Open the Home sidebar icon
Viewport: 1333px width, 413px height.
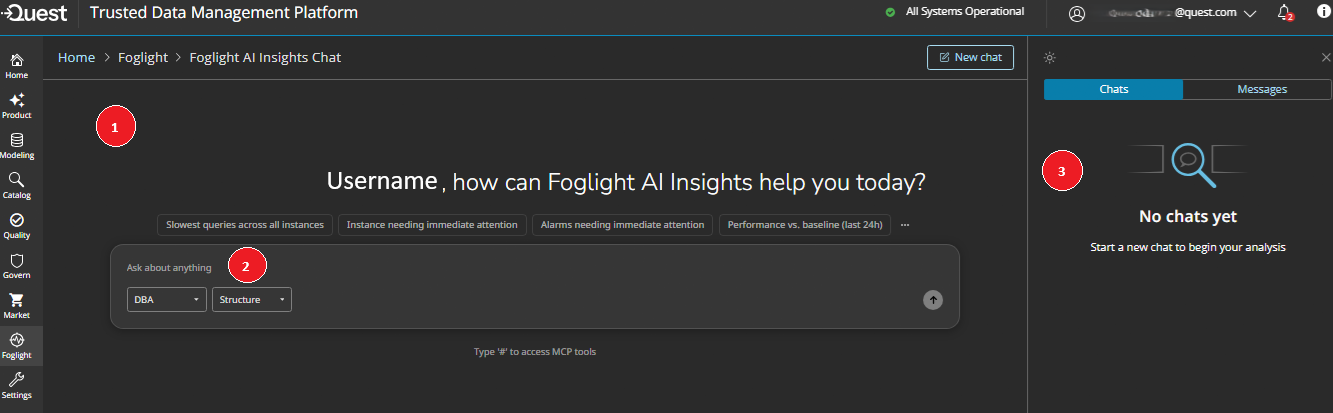click(x=17, y=66)
